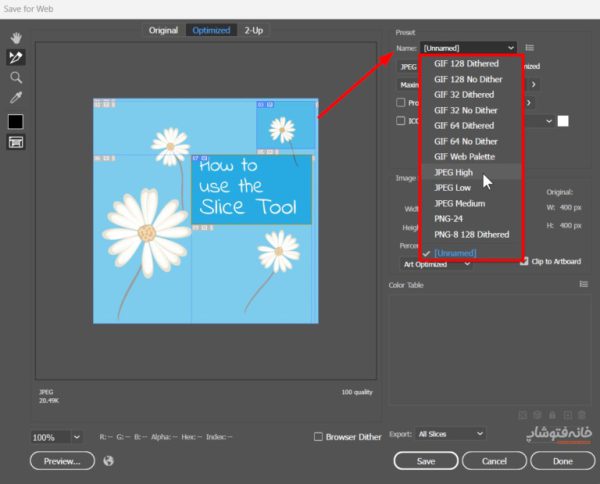Open the Matte dropdown arrow
The image size is (600, 484).
point(549,121)
